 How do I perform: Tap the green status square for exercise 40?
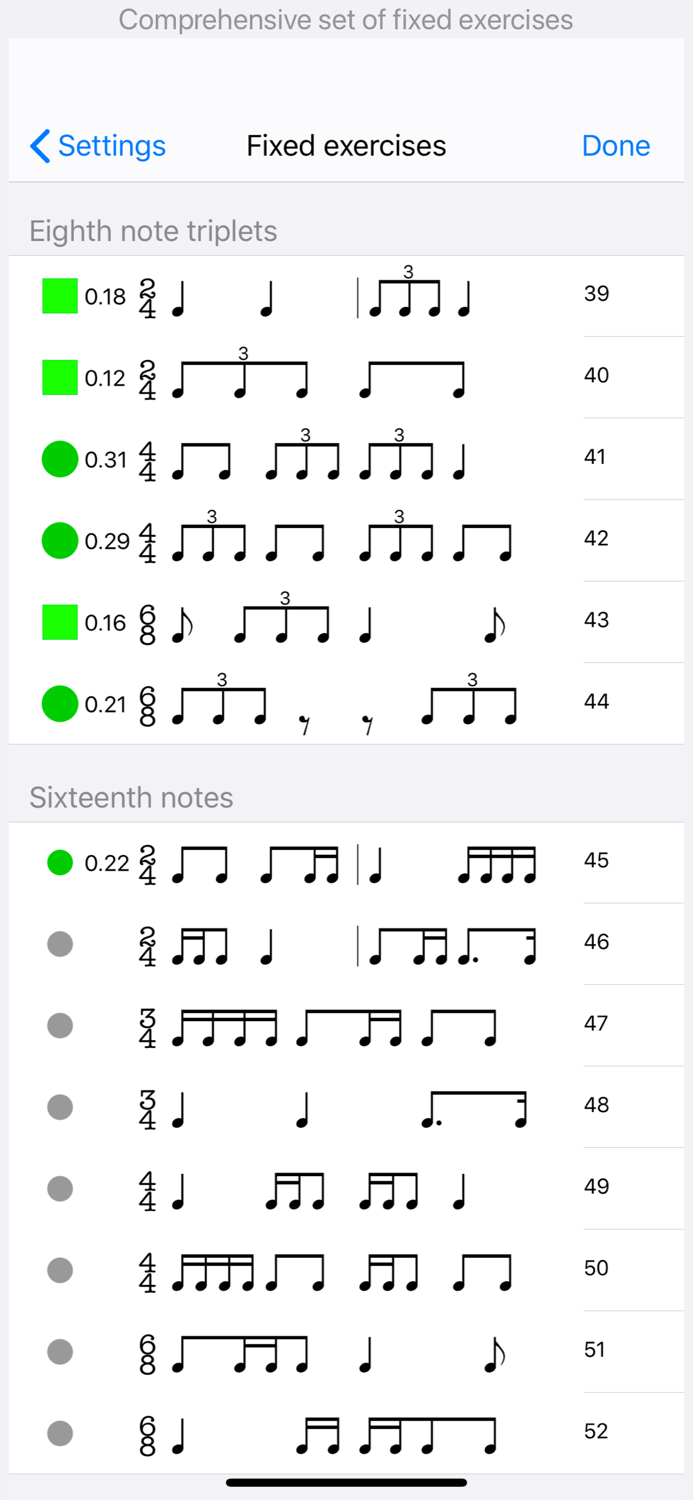(59, 377)
